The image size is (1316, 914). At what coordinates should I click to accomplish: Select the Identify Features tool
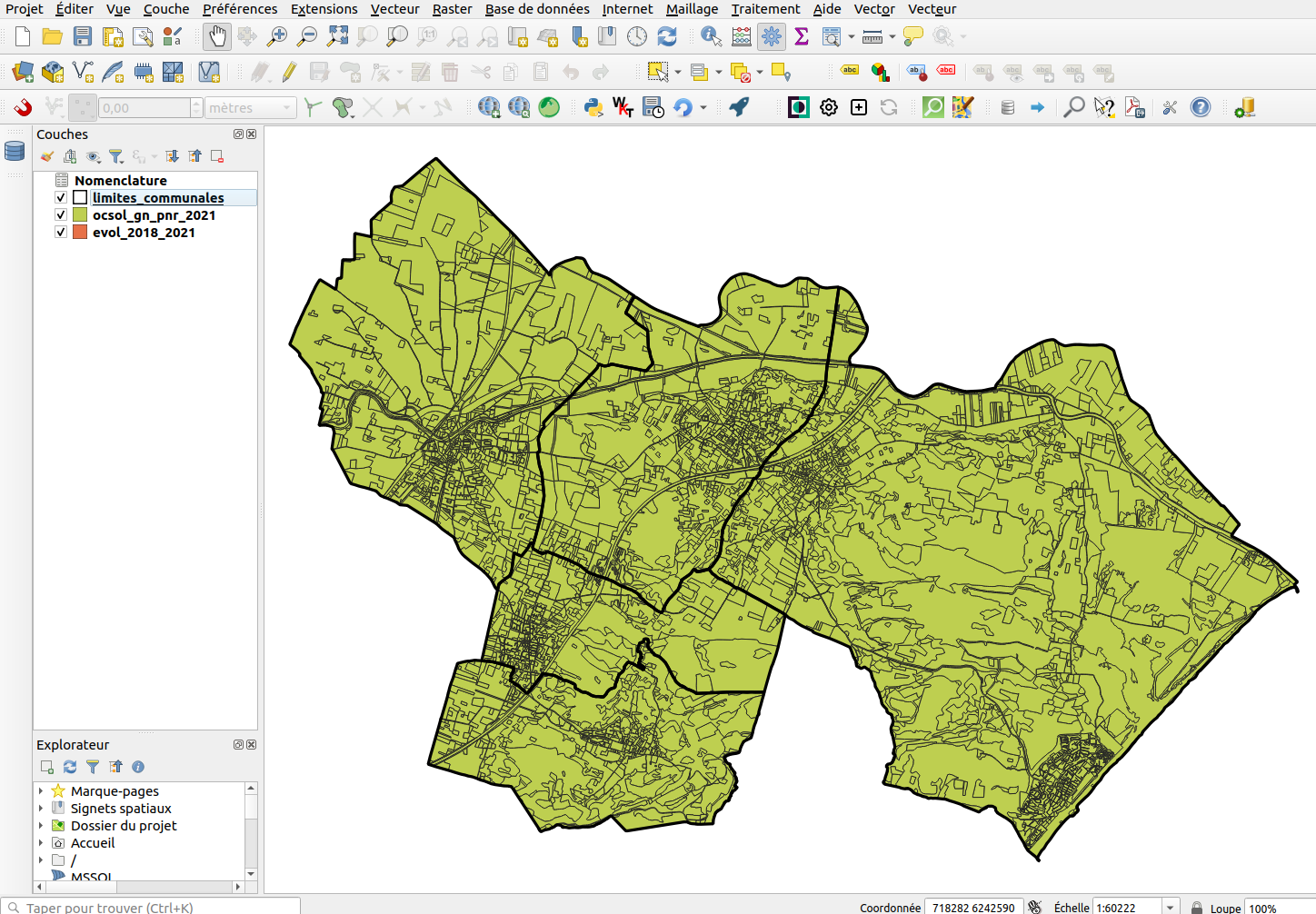[x=712, y=36]
